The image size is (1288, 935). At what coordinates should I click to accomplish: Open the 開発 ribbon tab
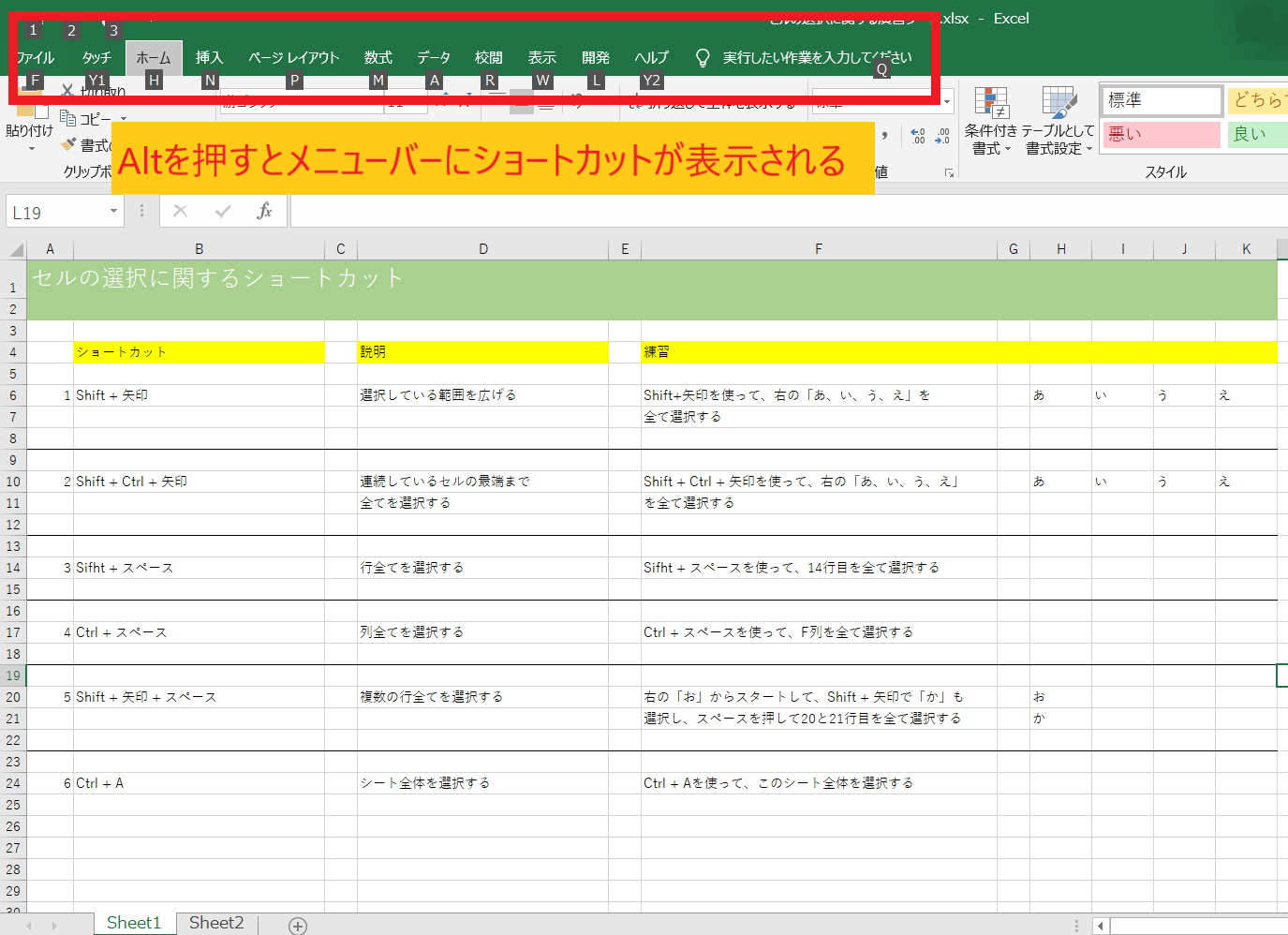coord(595,58)
